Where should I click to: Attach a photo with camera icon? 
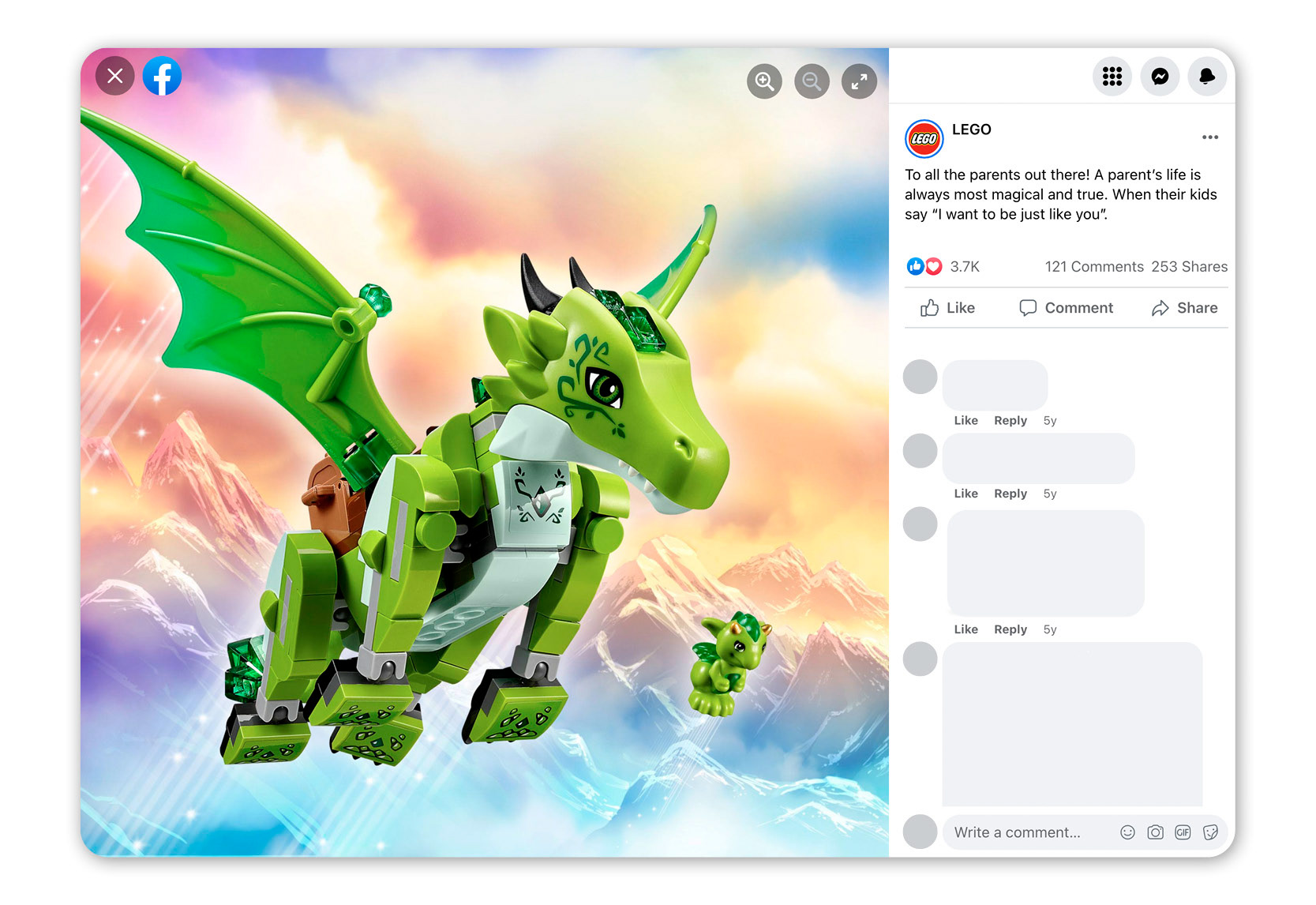(x=1155, y=832)
